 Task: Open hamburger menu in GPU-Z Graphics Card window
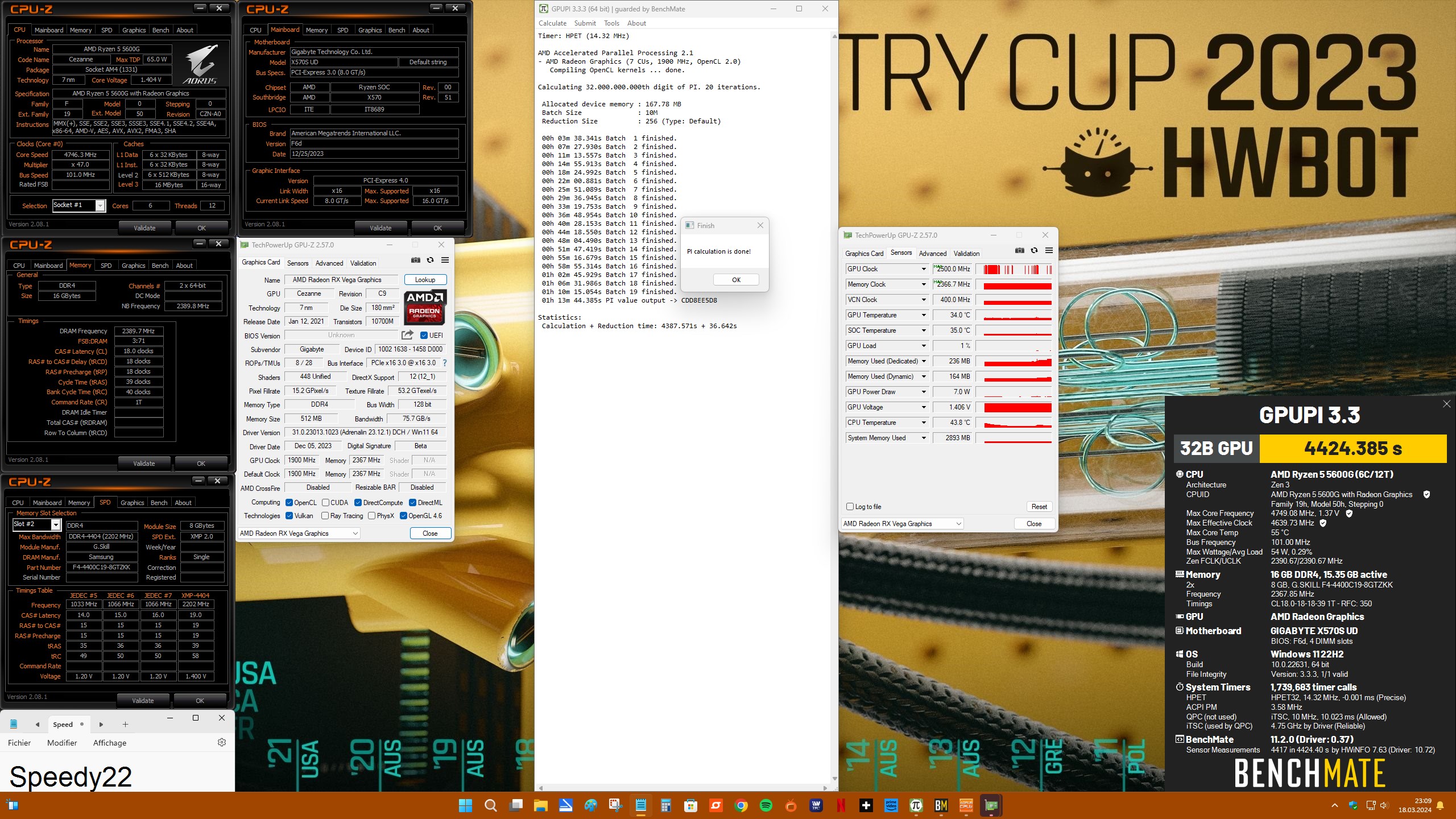pos(445,260)
